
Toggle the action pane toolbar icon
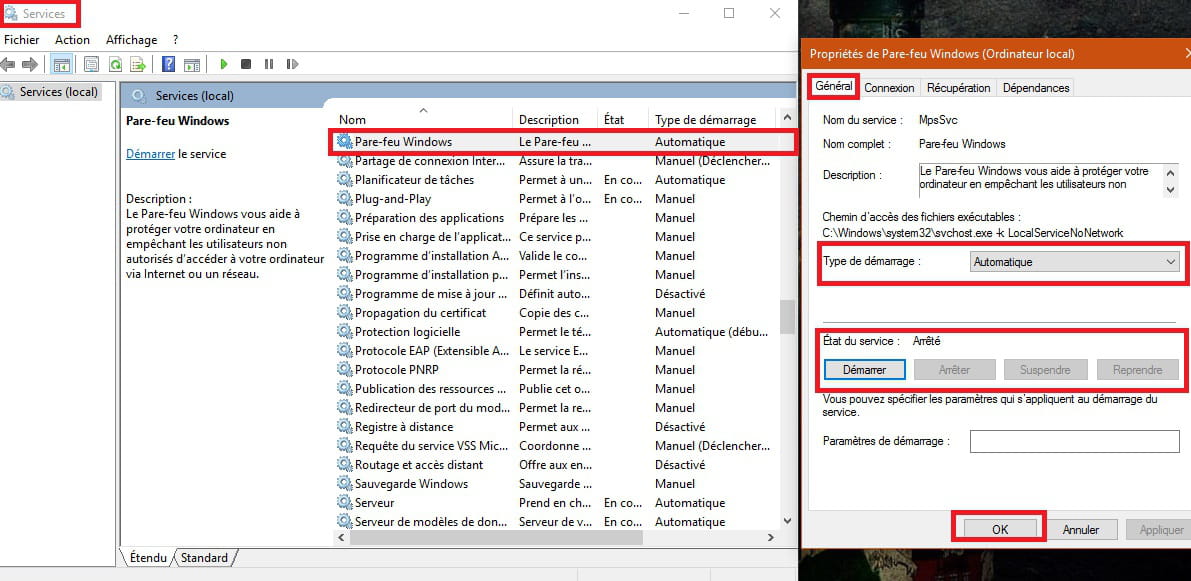point(192,65)
